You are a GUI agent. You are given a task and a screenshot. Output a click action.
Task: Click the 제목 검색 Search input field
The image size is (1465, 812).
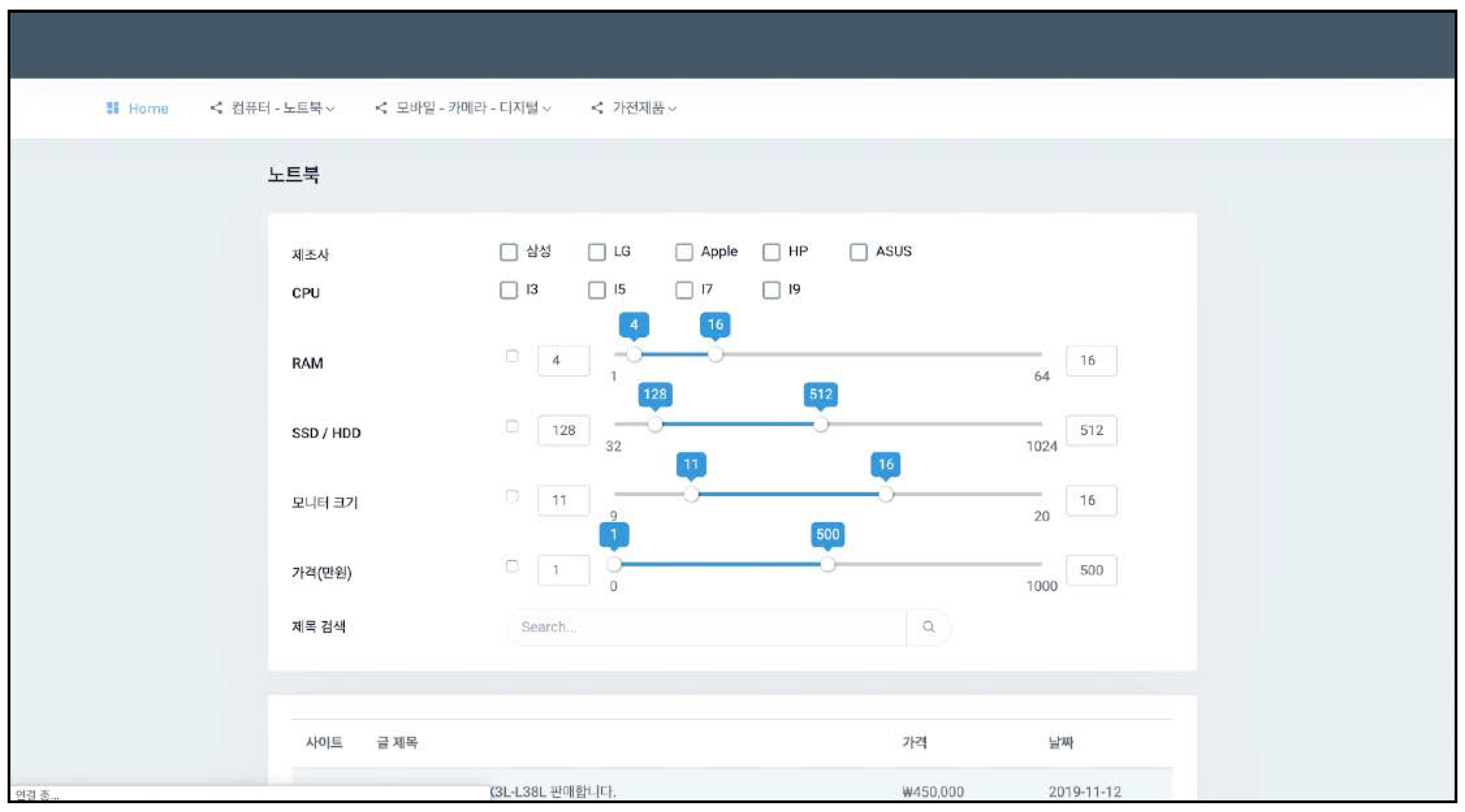(705, 627)
